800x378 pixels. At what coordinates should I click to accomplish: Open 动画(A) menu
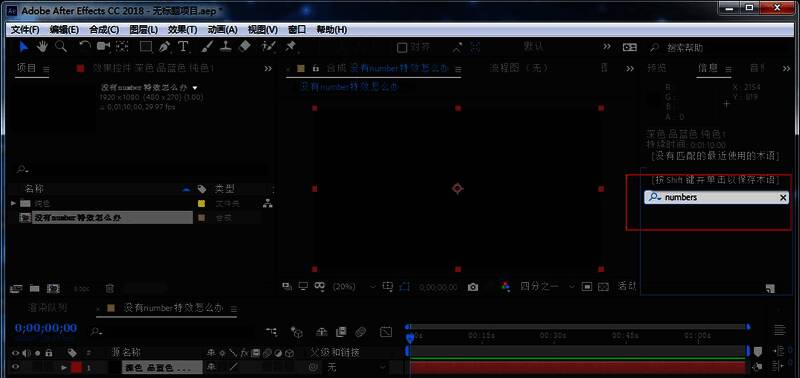tap(222, 30)
